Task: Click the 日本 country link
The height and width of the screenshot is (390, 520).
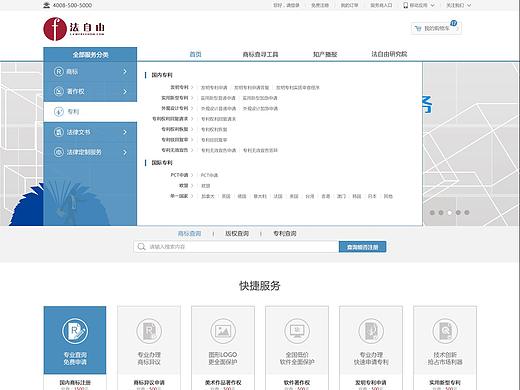Action: pos(372,196)
